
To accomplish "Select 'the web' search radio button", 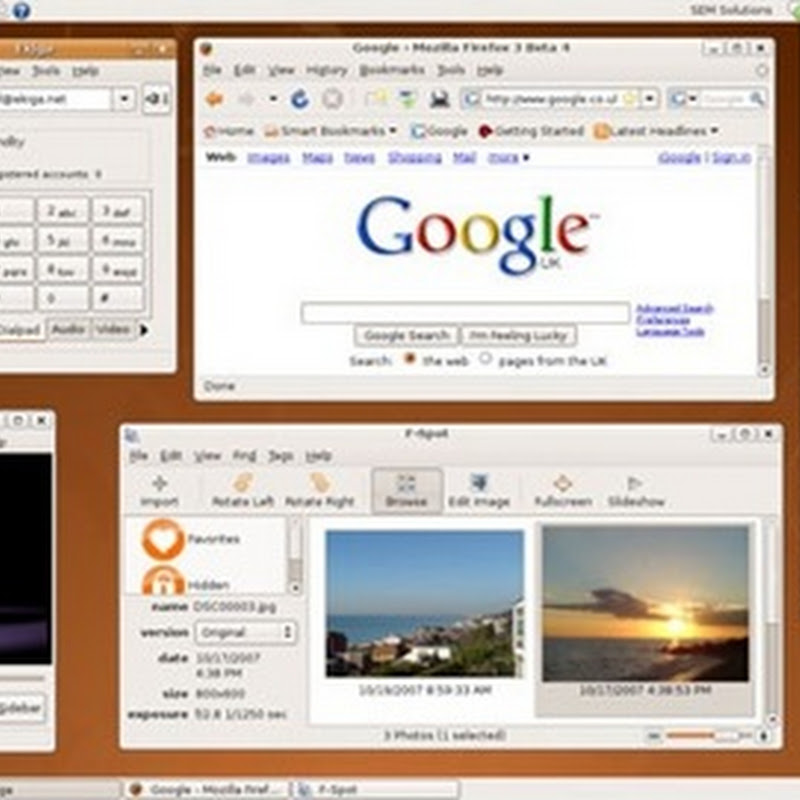I will [410, 360].
